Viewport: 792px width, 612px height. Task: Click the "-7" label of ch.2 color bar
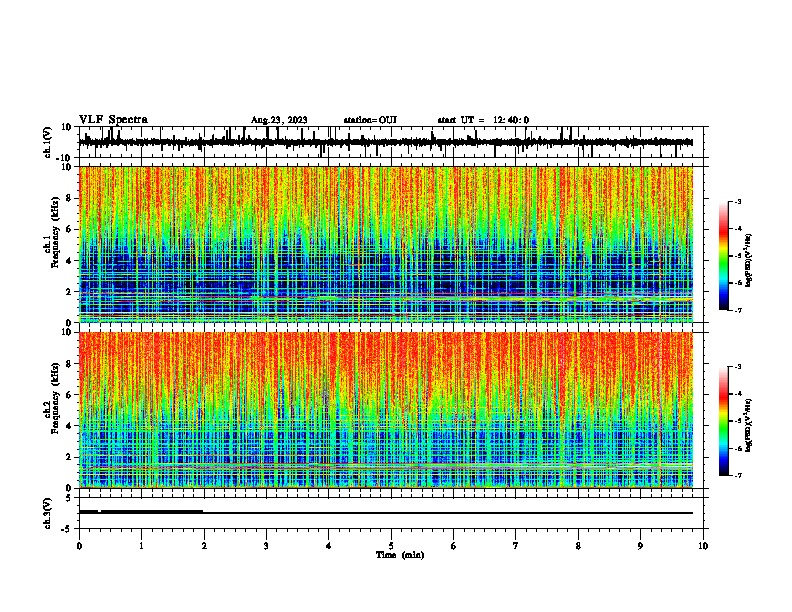738,475
